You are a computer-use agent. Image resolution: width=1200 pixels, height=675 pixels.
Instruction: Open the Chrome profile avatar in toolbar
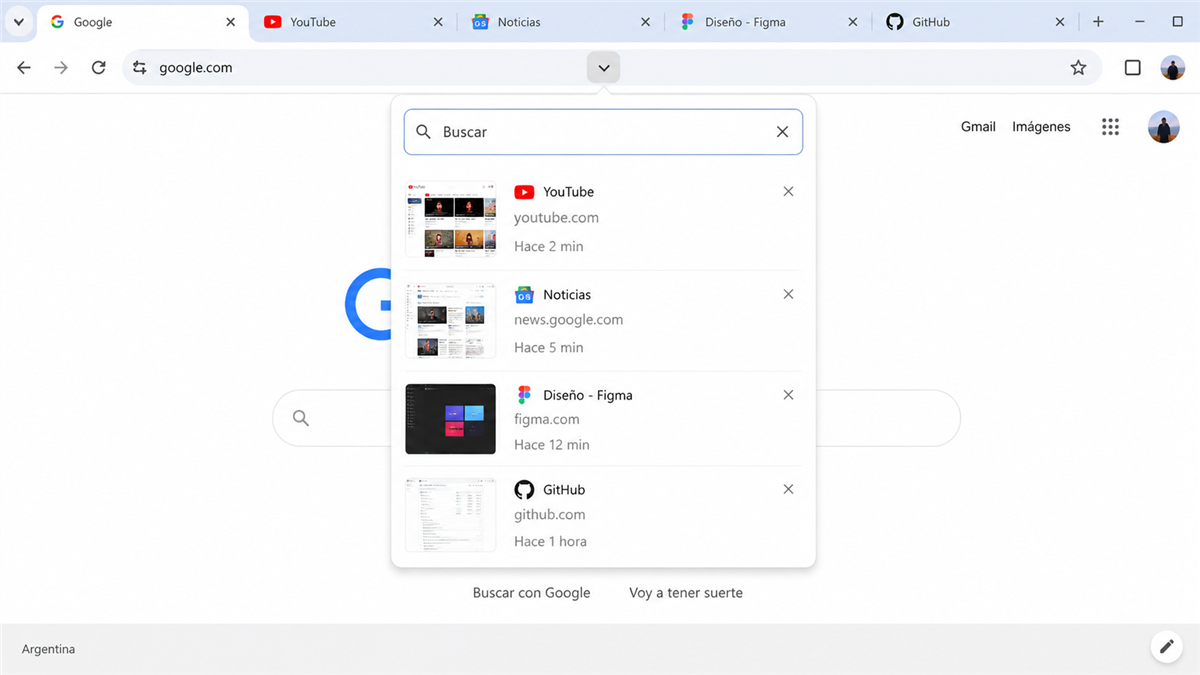(x=1172, y=68)
